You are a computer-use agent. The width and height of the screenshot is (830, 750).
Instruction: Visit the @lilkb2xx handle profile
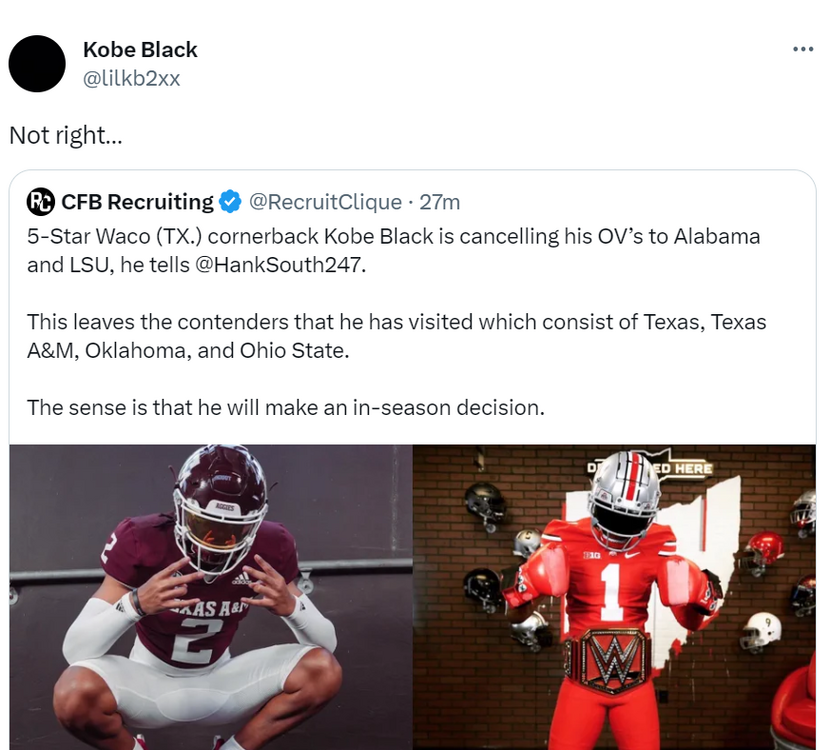click(x=131, y=78)
